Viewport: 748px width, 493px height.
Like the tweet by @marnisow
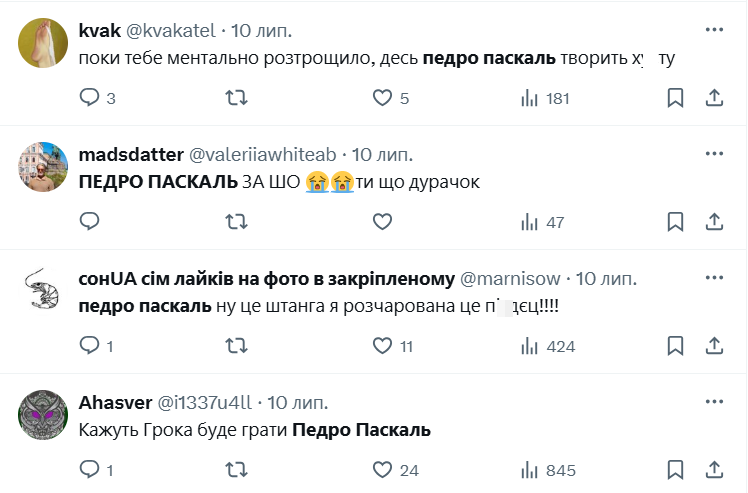(382, 346)
